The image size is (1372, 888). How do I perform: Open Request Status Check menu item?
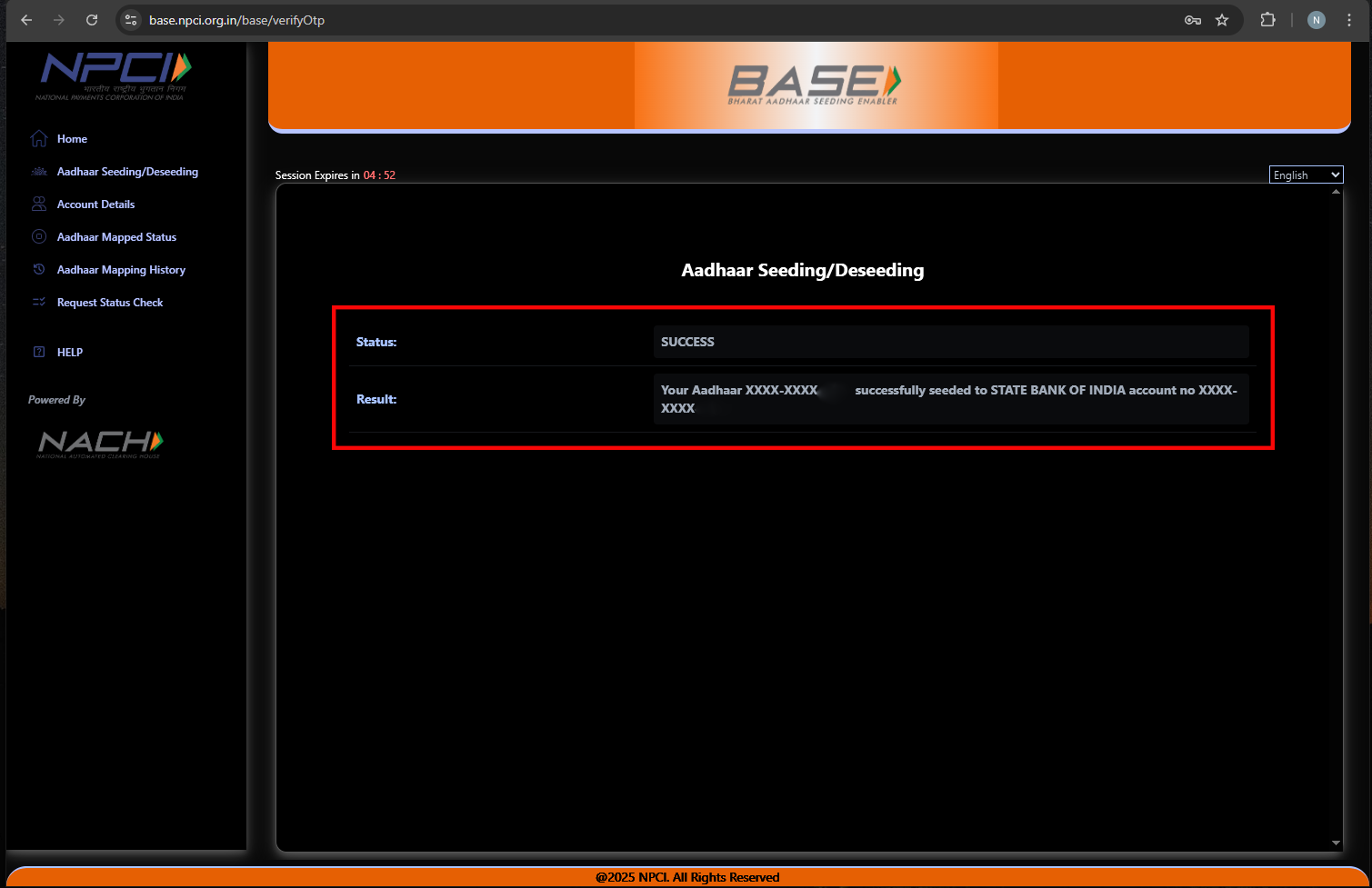click(110, 303)
